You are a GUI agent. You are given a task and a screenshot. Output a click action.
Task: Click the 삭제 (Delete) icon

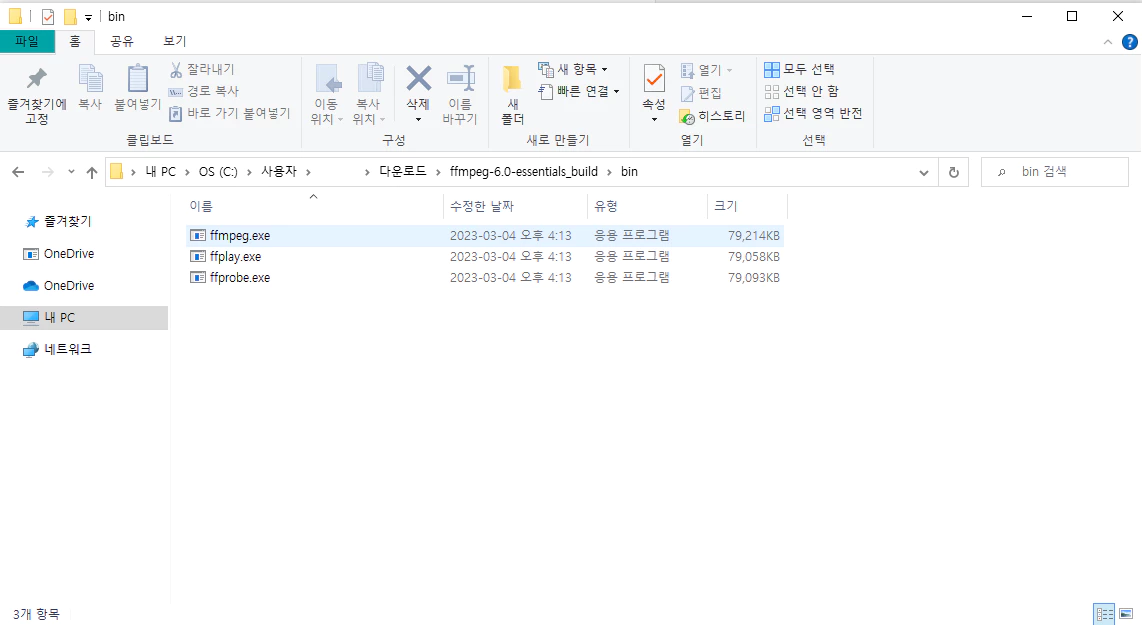(418, 88)
